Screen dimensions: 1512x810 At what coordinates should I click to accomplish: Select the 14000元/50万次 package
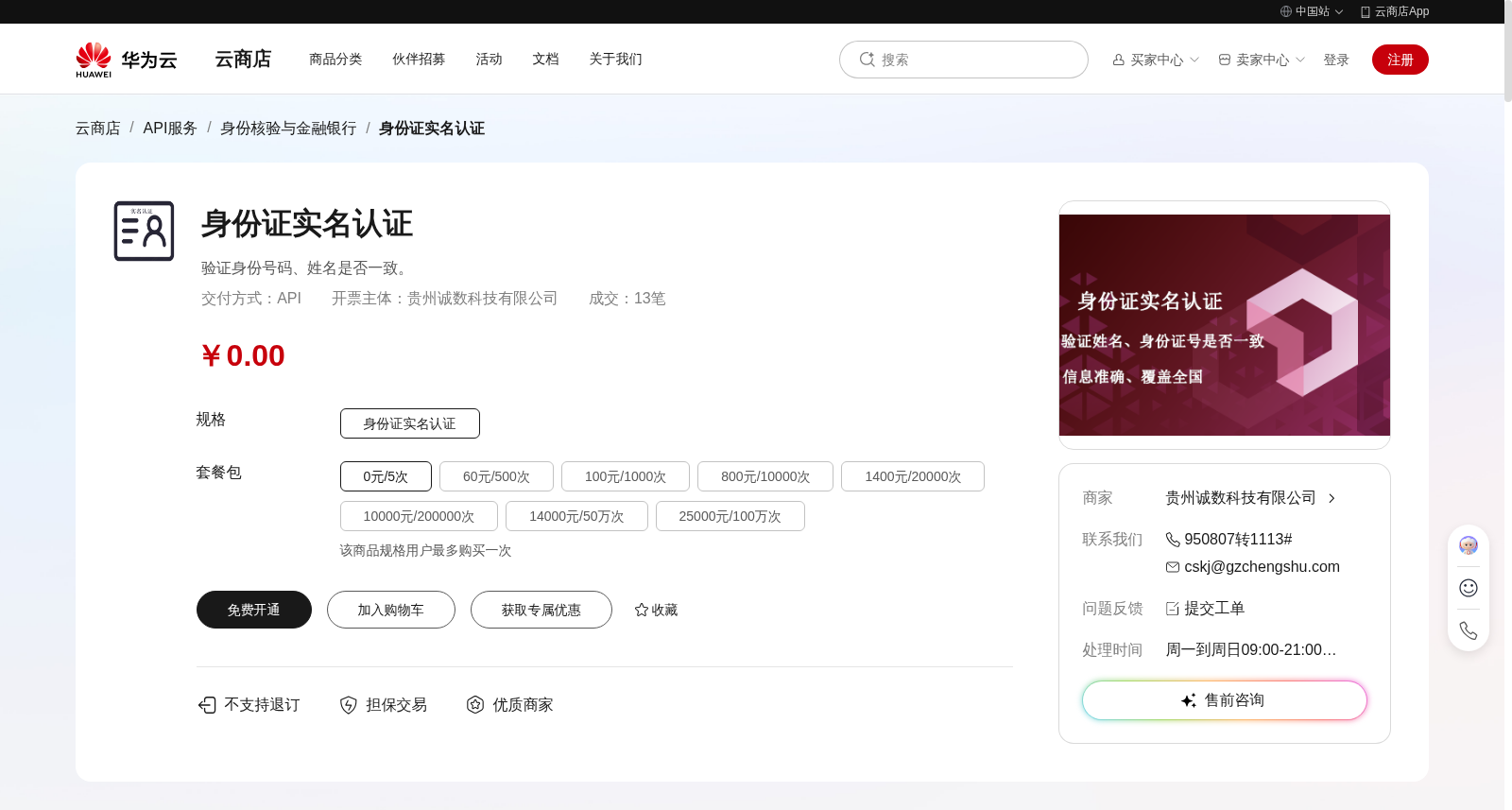[576, 516]
